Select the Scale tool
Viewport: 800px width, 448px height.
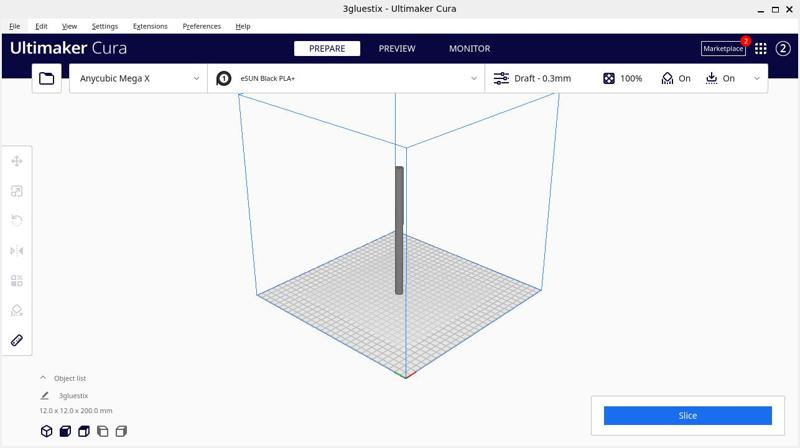[x=17, y=191]
